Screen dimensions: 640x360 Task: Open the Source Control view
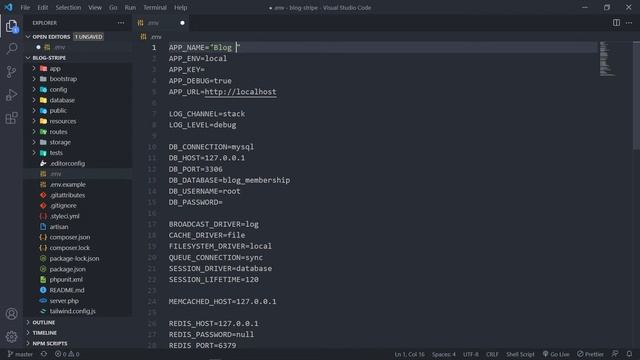[11, 72]
